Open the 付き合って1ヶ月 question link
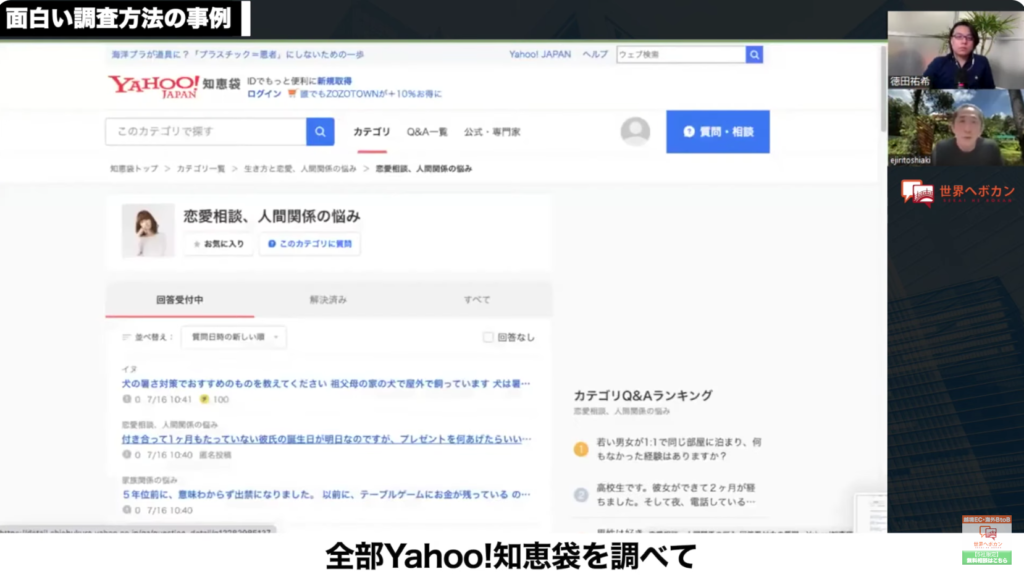This screenshot has width=1024, height=582. point(327,439)
